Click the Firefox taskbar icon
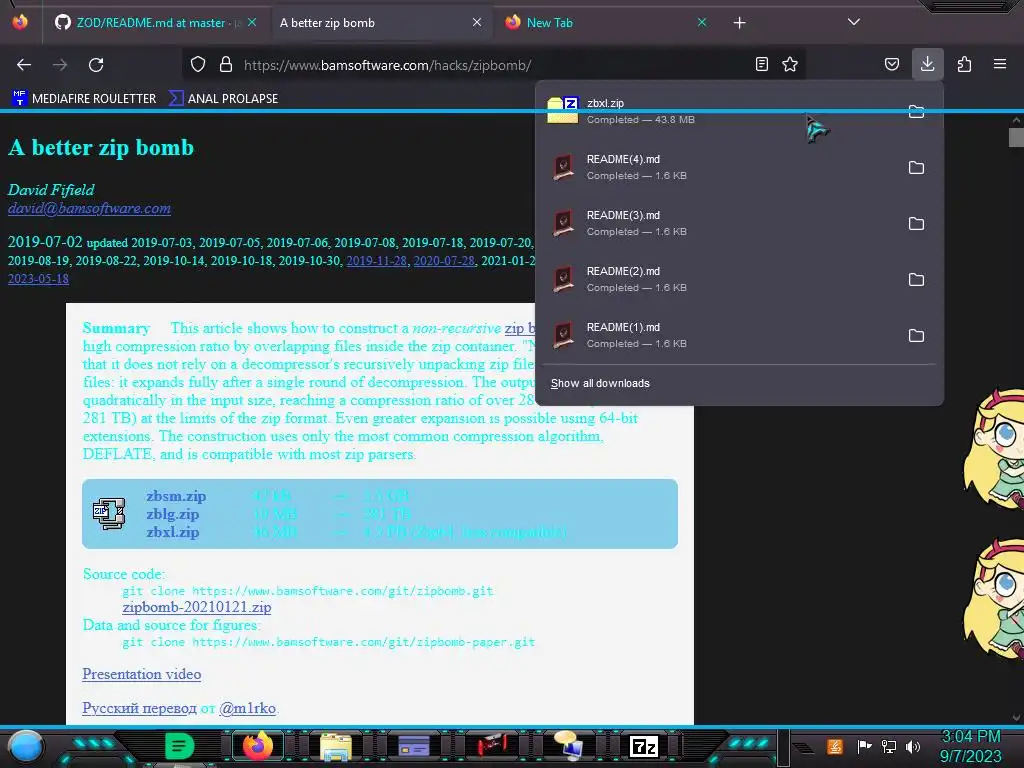 [x=257, y=746]
